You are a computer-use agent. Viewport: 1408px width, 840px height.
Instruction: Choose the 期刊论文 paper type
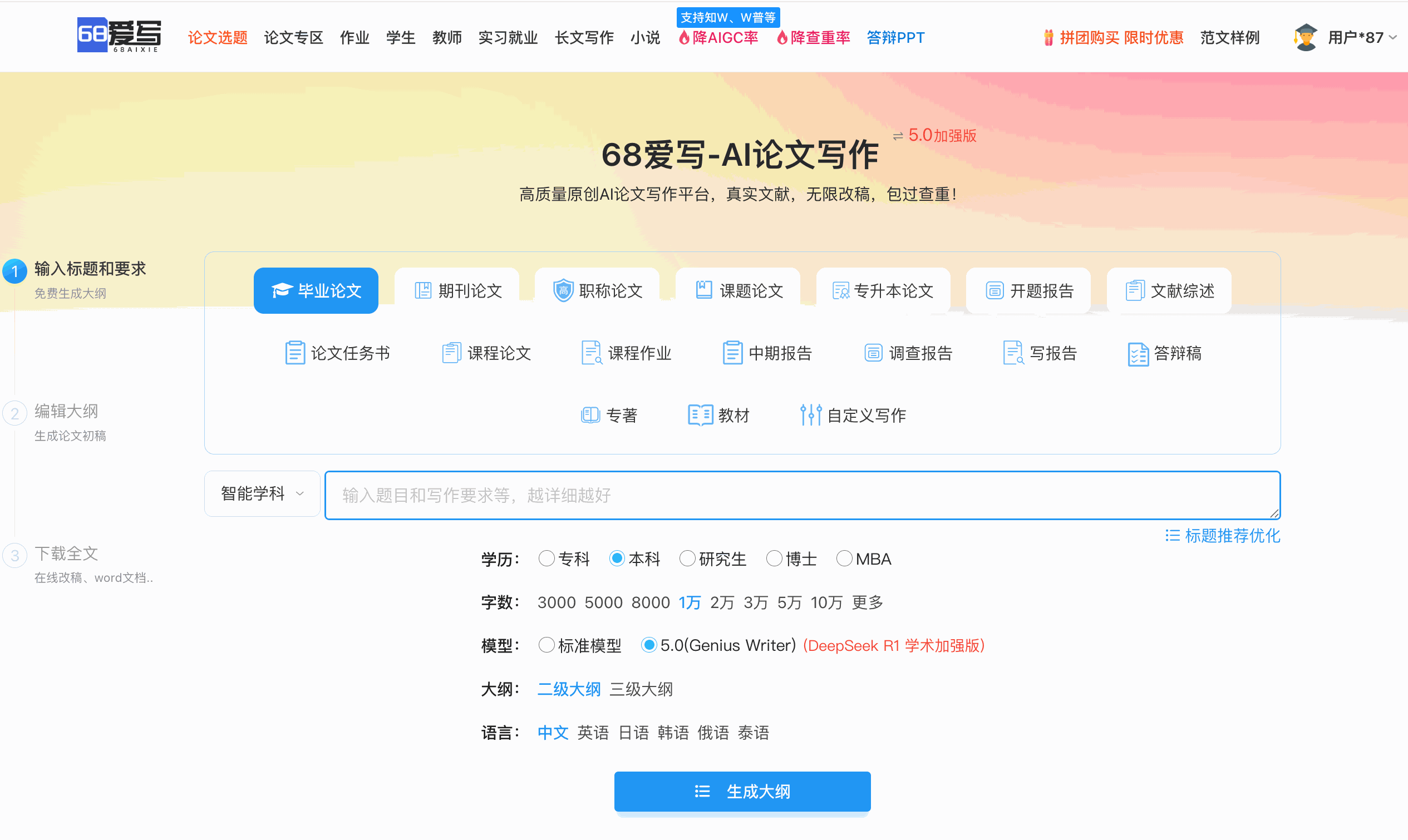coord(457,290)
